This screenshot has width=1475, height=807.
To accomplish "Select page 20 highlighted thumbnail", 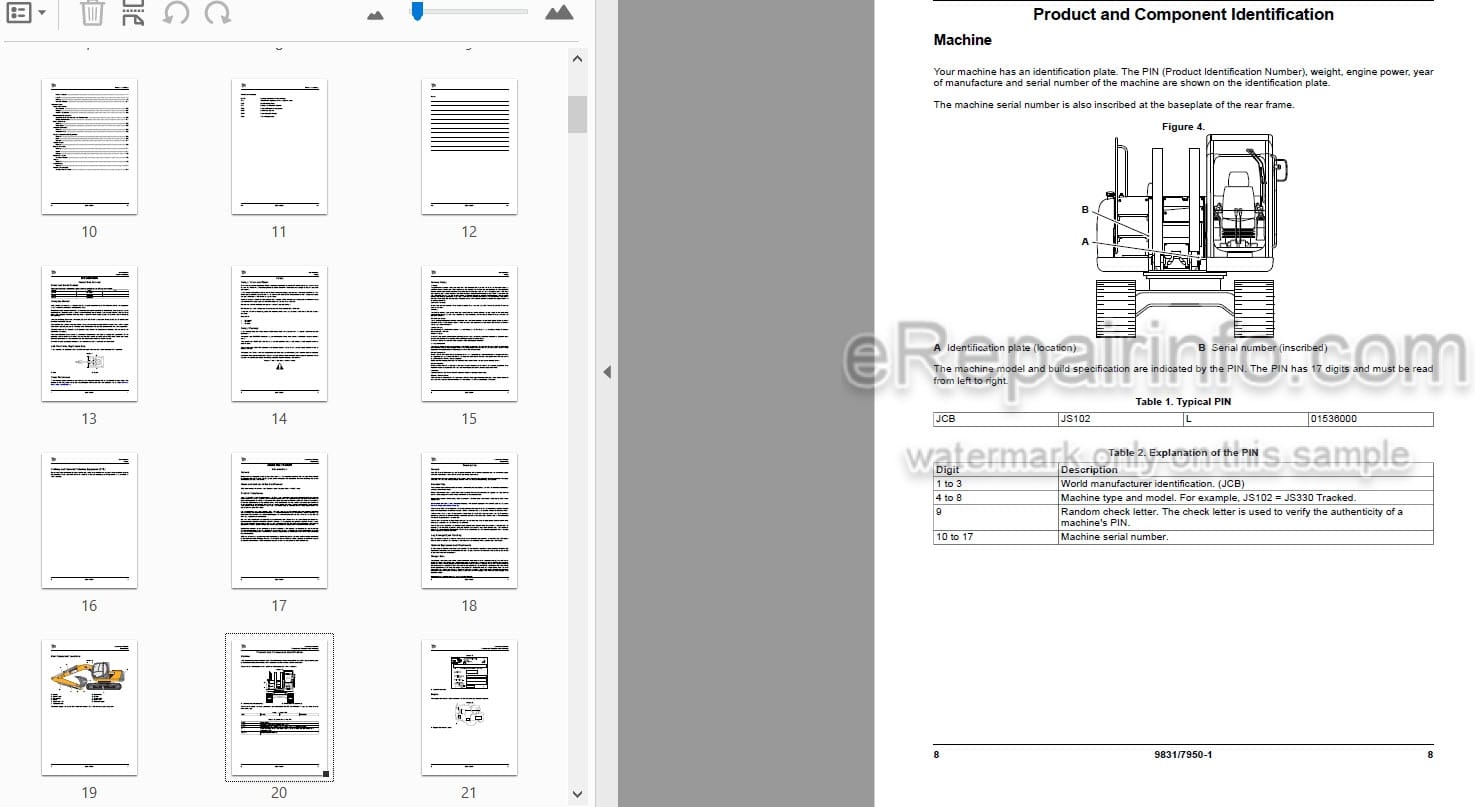I will tap(279, 707).
